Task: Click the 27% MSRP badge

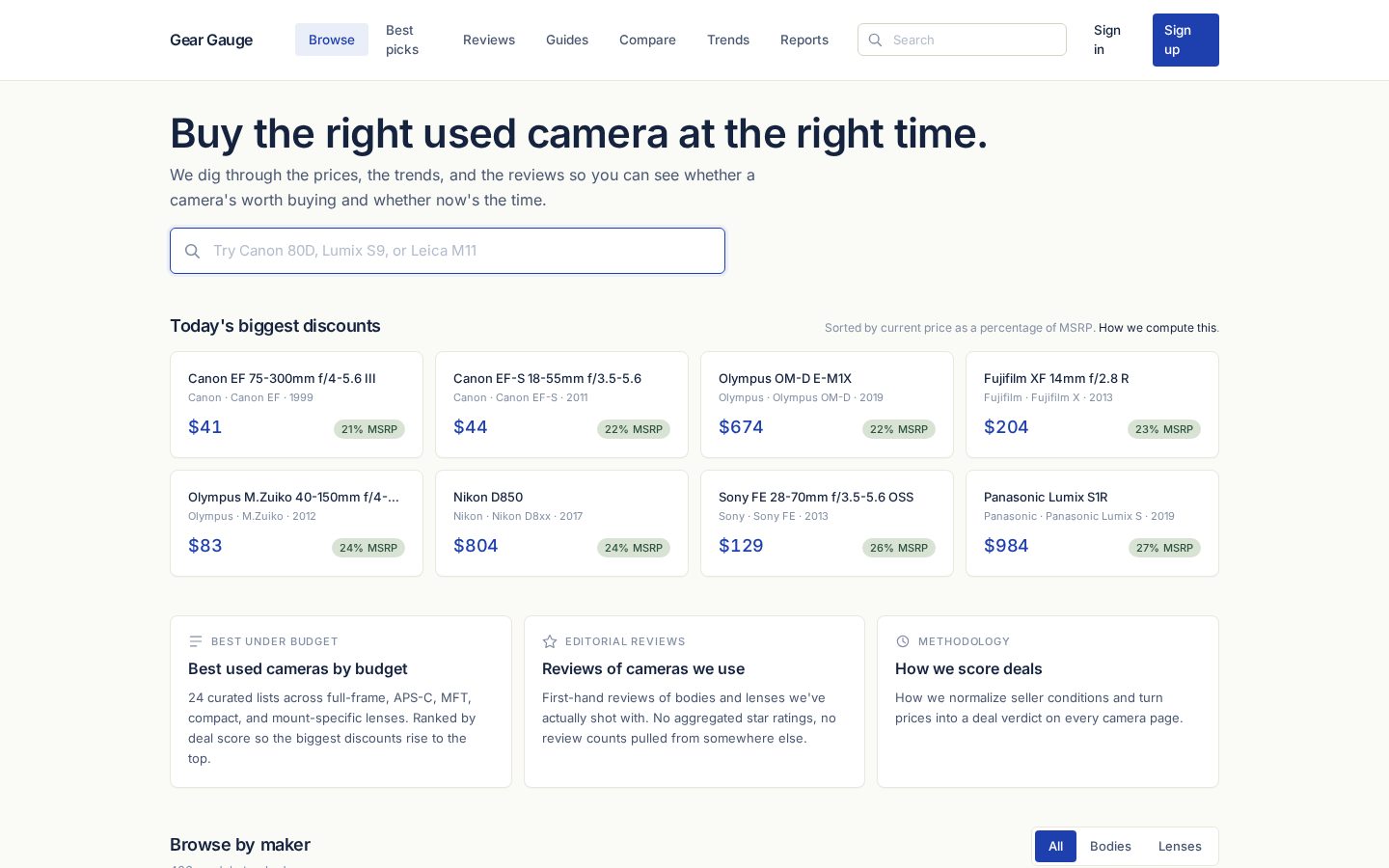Action: point(1164,548)
